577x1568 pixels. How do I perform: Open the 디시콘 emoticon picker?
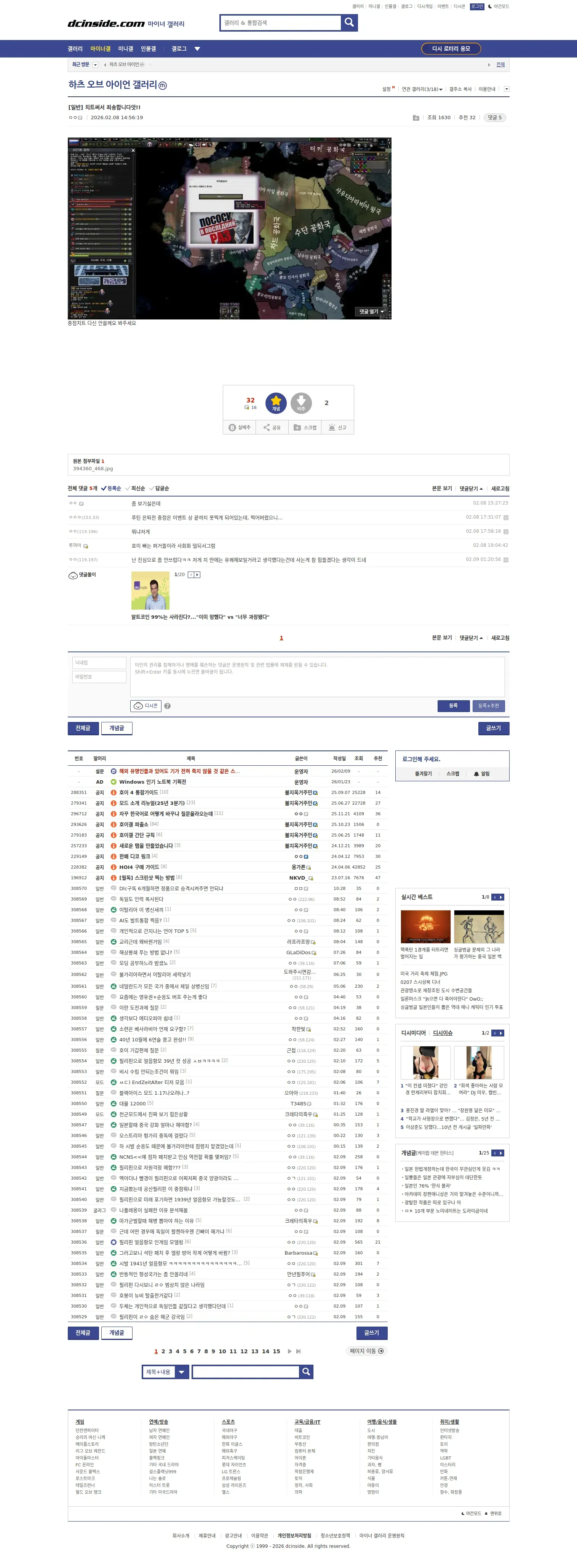(x=145, y=706)
